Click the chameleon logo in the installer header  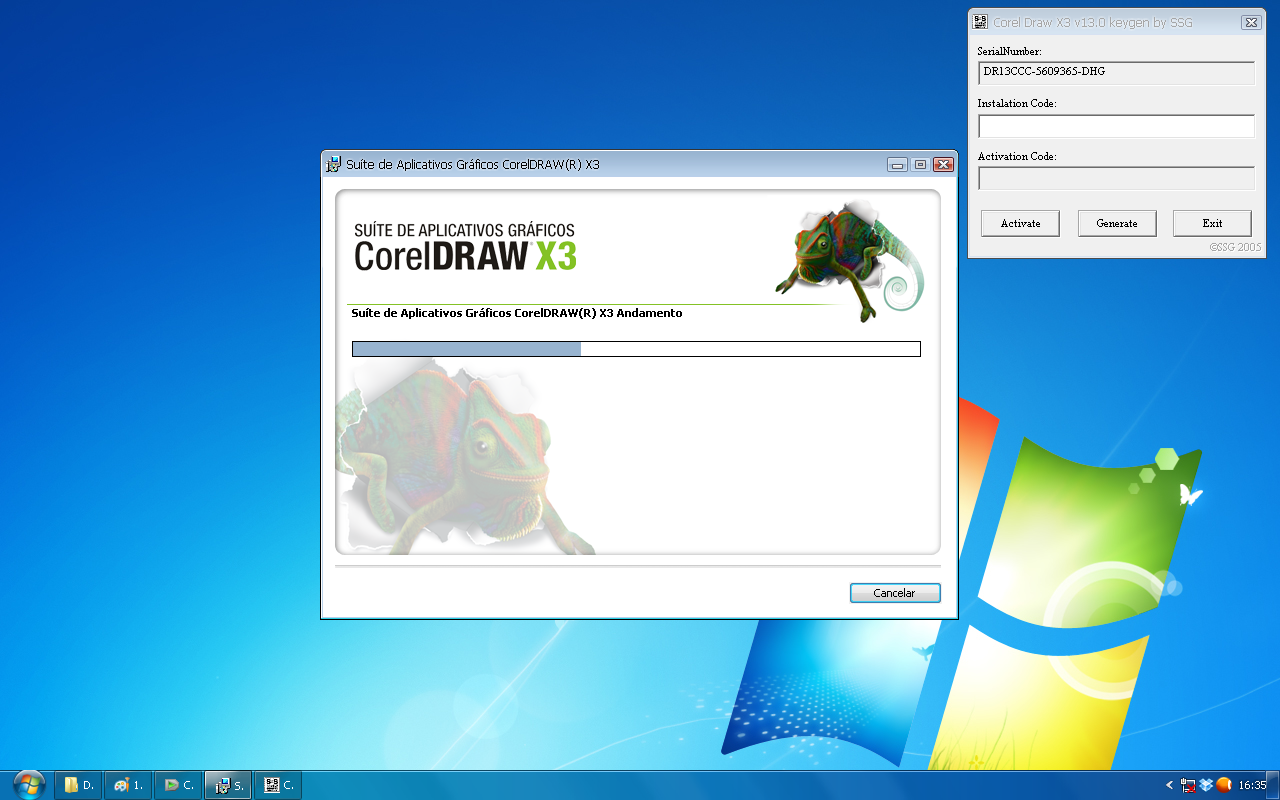850,260
